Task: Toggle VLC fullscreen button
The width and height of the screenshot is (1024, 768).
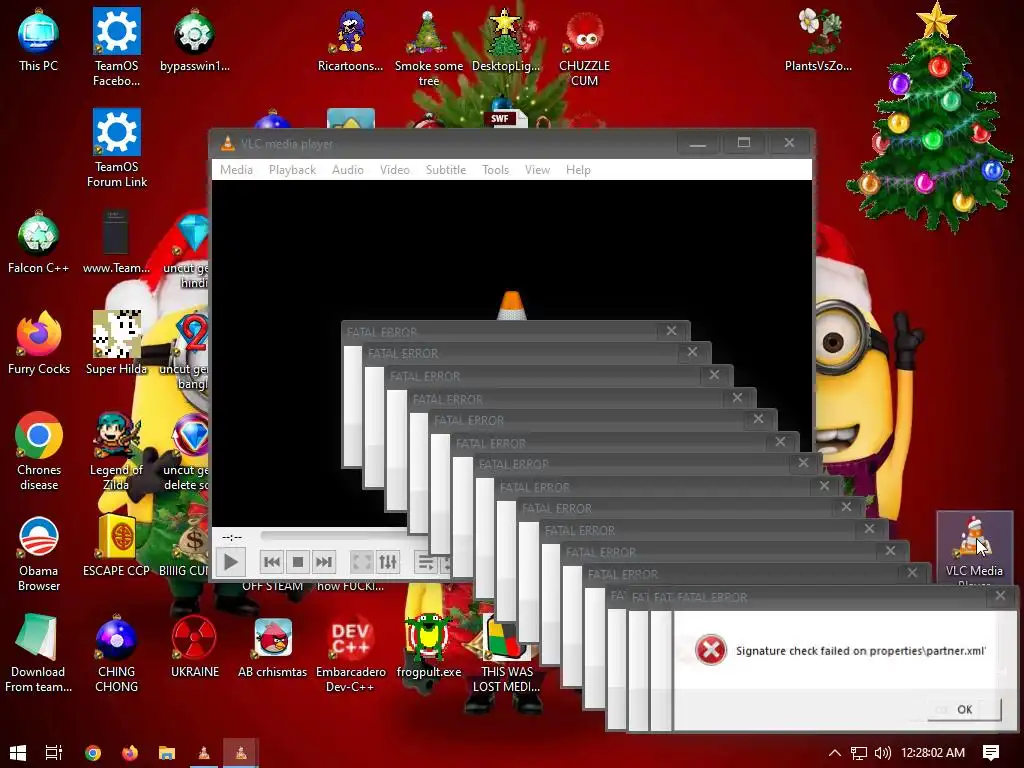Action: click(361, 562)
